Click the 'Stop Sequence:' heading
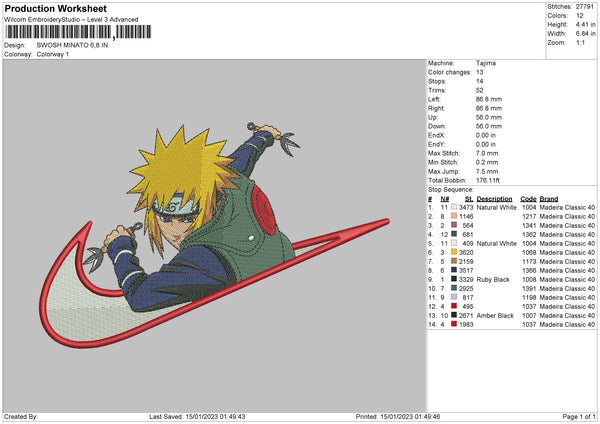Viewport: 600px width, 424px height. [451, 190]
